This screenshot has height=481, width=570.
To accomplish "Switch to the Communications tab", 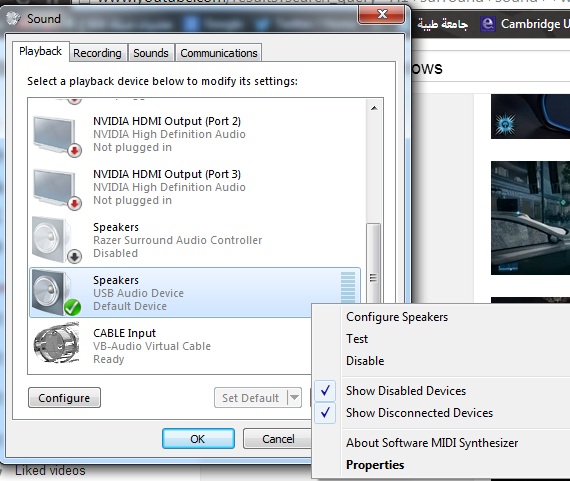I will [x=219, y=53].
